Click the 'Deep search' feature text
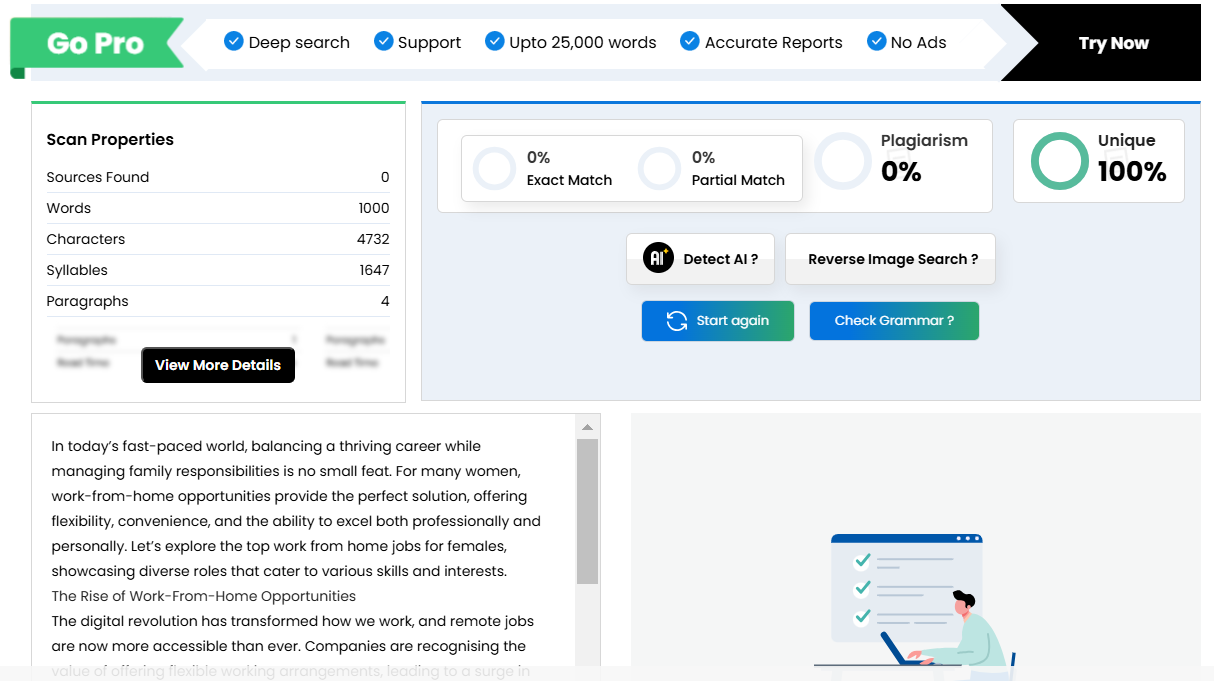This screenshot has width=1214, height=681. (x=299, y=42)
